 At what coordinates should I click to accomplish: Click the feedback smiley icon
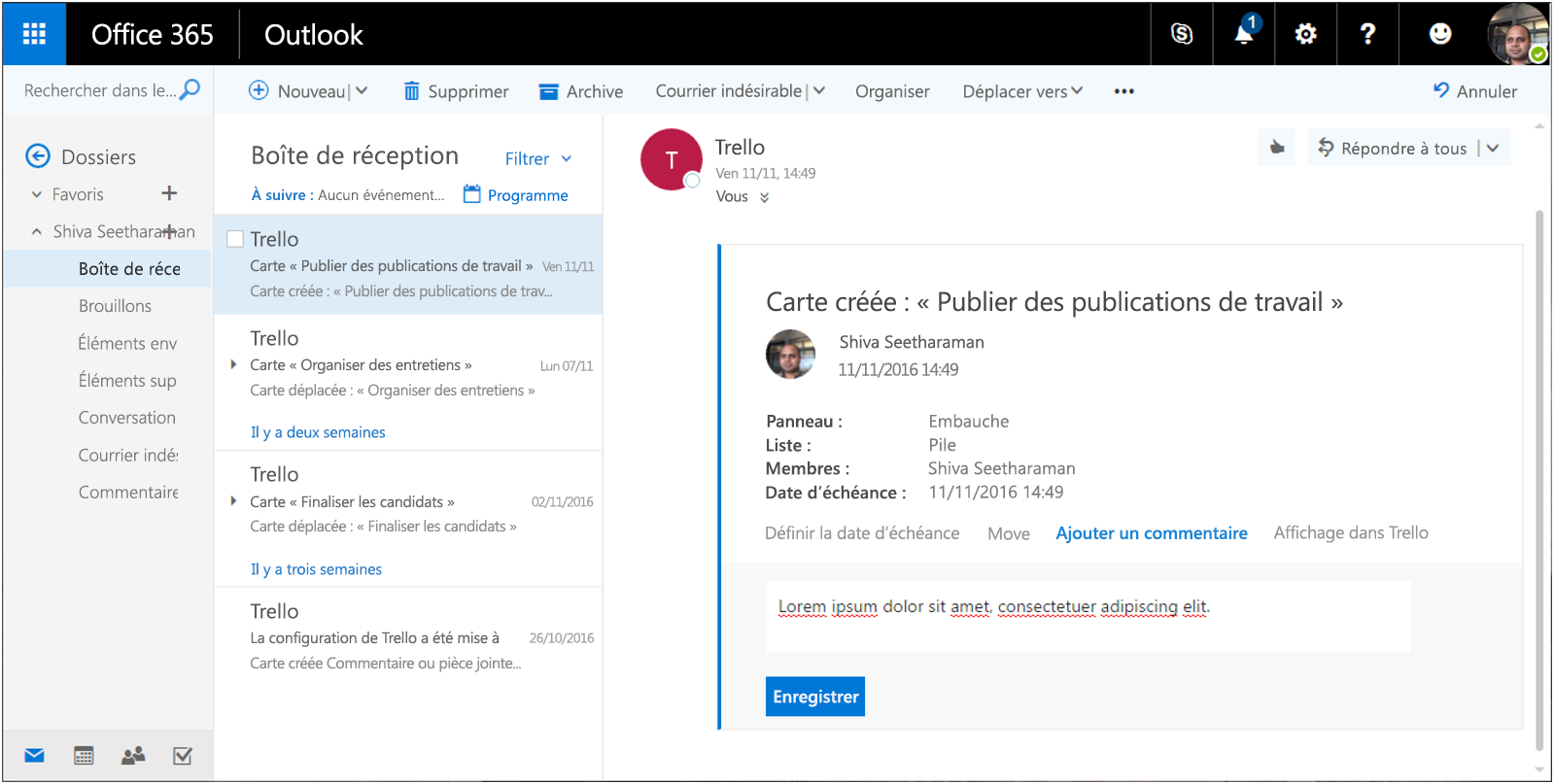point(1440,34)
